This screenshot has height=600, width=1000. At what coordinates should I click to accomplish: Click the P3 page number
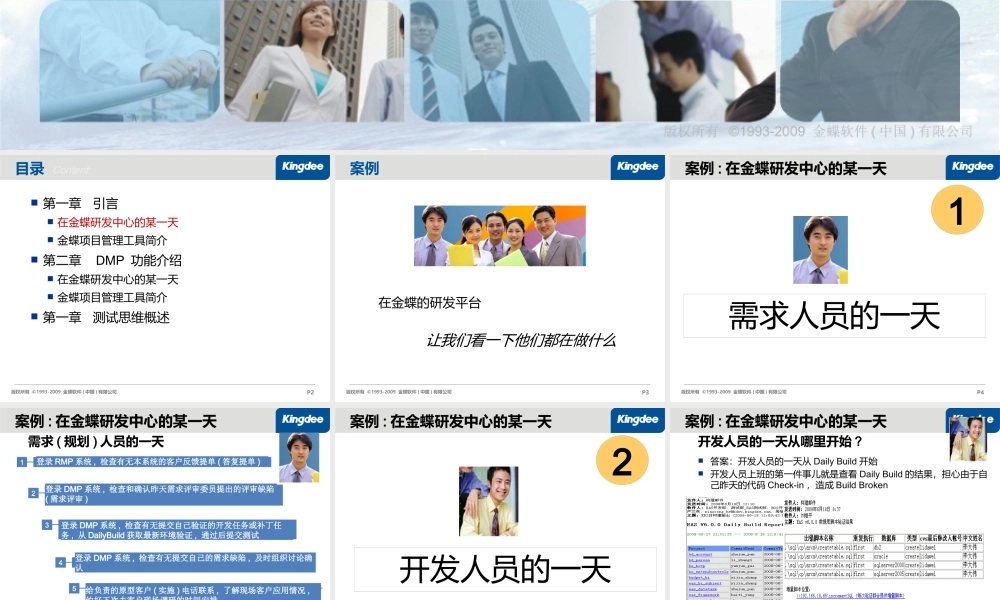[x=645, y=392]
